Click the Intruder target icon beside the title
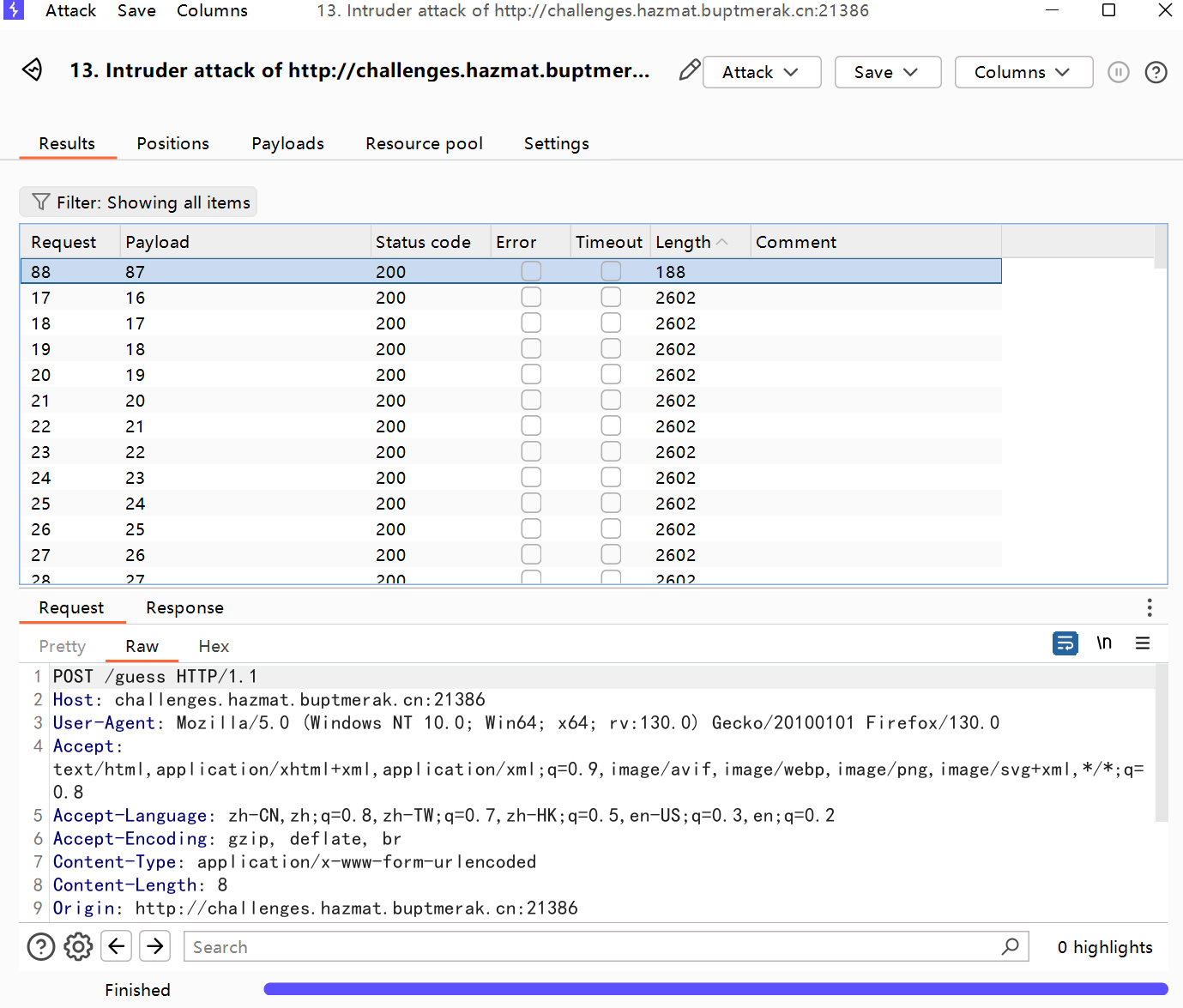1183x1008 pixels. [33, 69]
